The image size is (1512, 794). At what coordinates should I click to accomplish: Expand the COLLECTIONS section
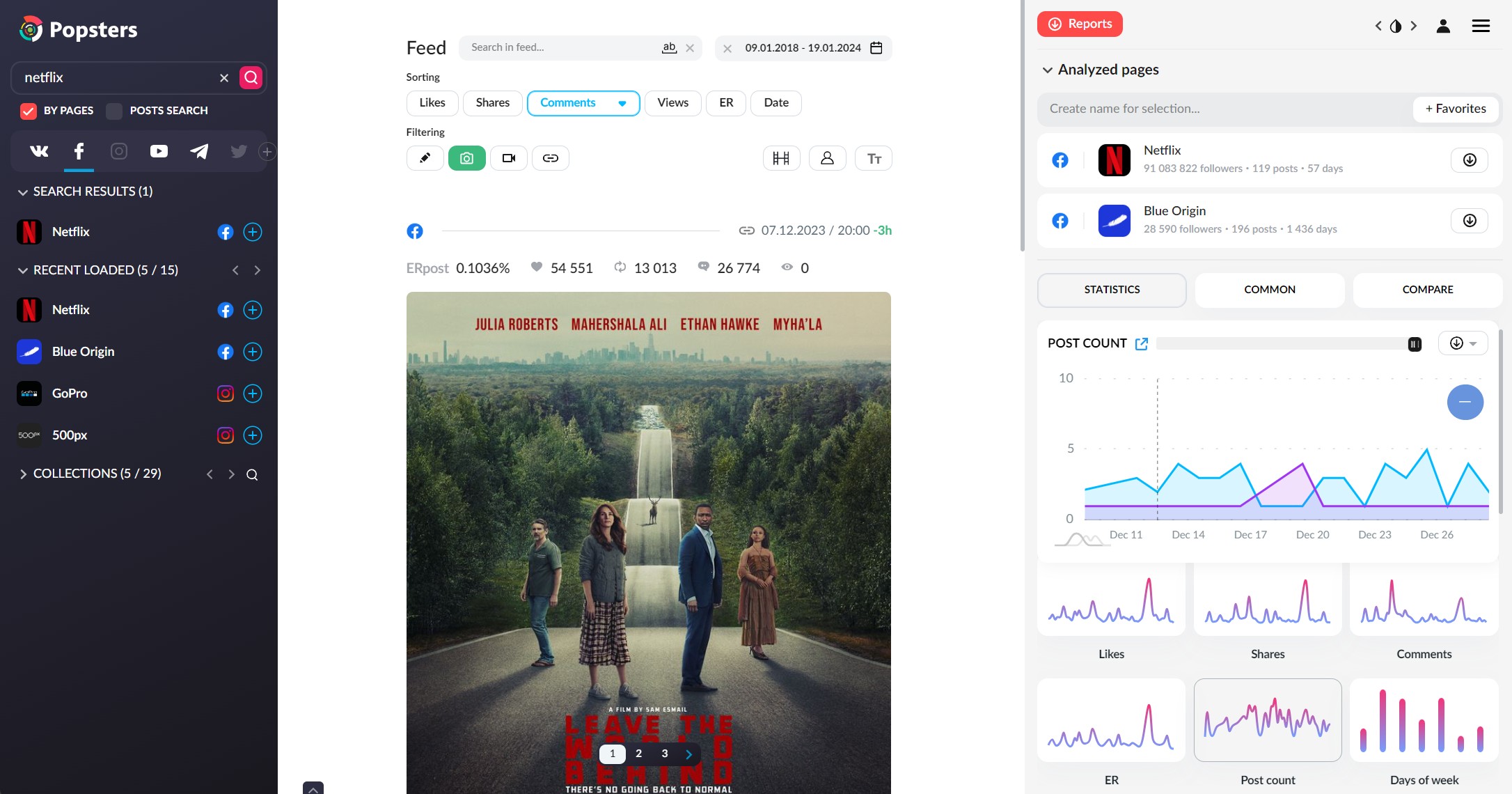pyautogui.click(x=23, y=474)
